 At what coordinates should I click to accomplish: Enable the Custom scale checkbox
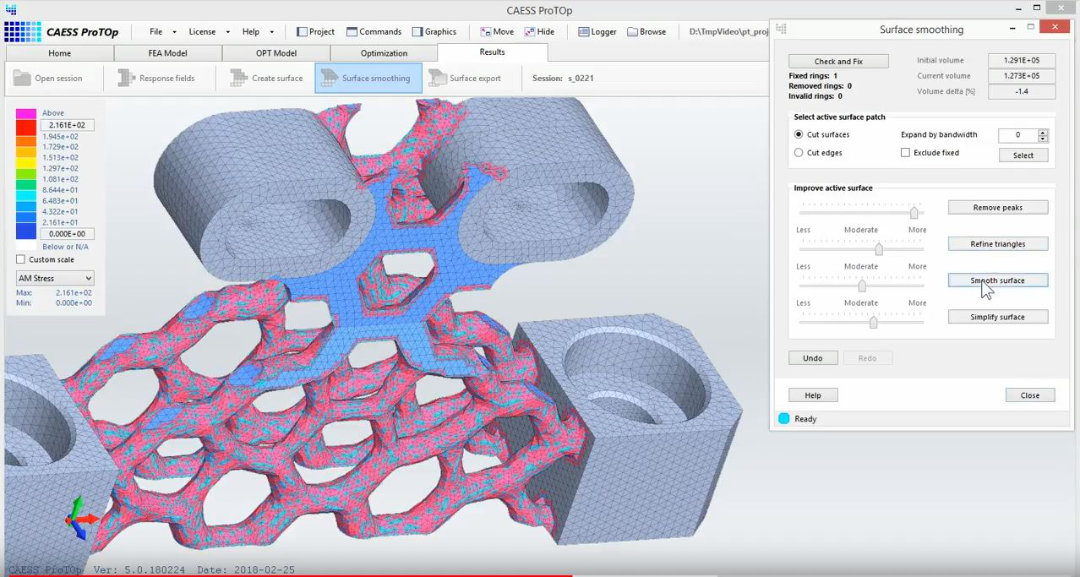point(21,259)
